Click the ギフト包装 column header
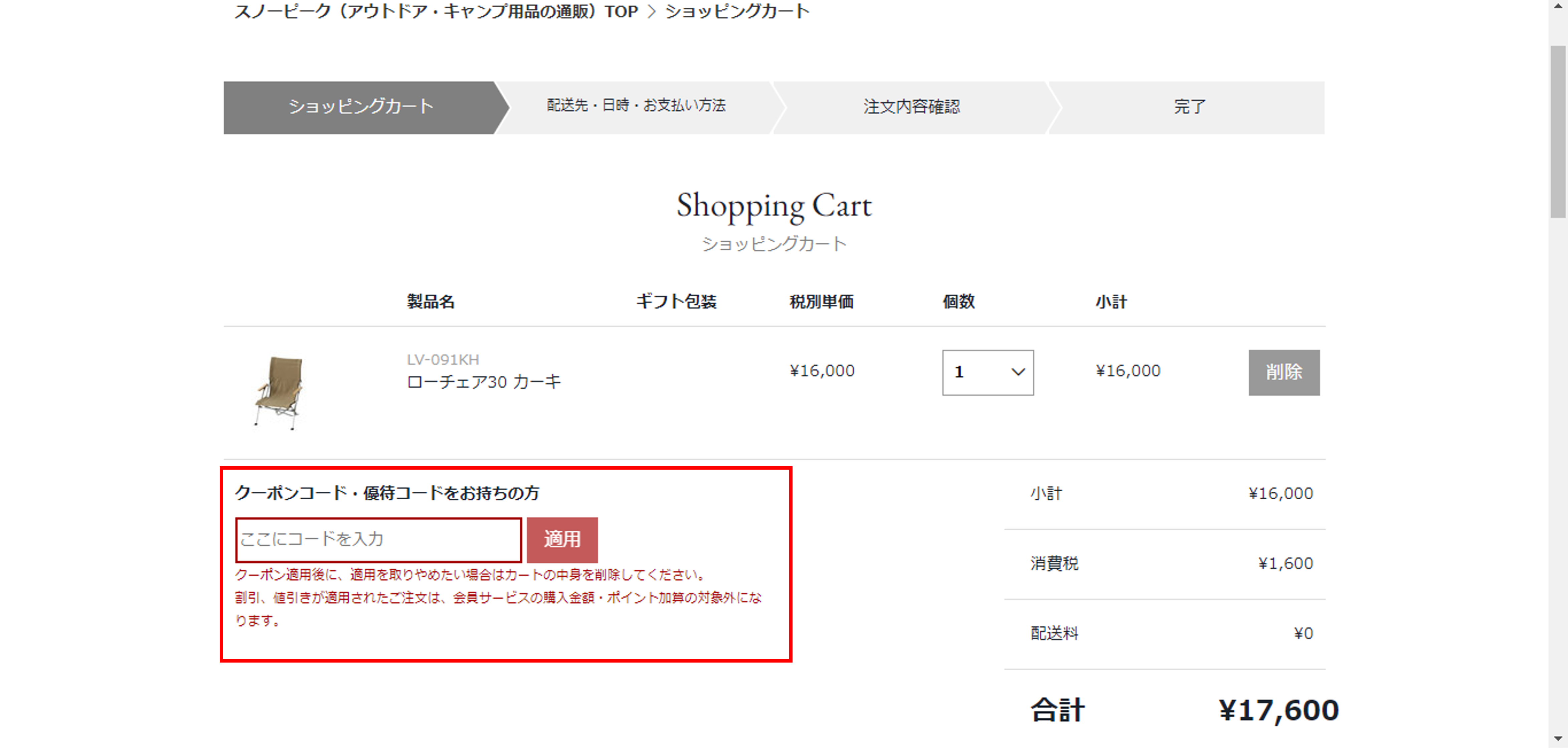 coord(676,302)
